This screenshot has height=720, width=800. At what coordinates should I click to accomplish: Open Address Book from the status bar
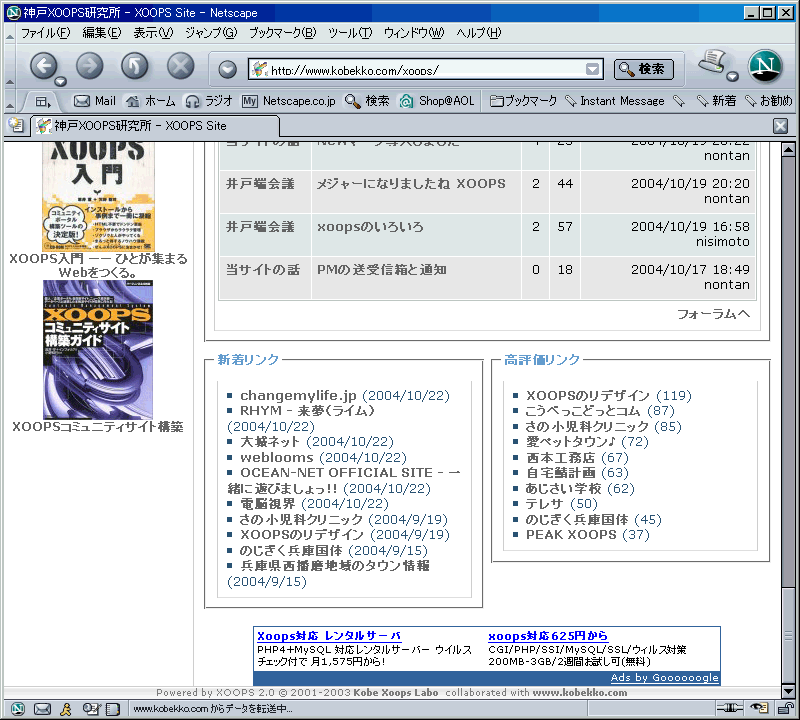[113, 709]
